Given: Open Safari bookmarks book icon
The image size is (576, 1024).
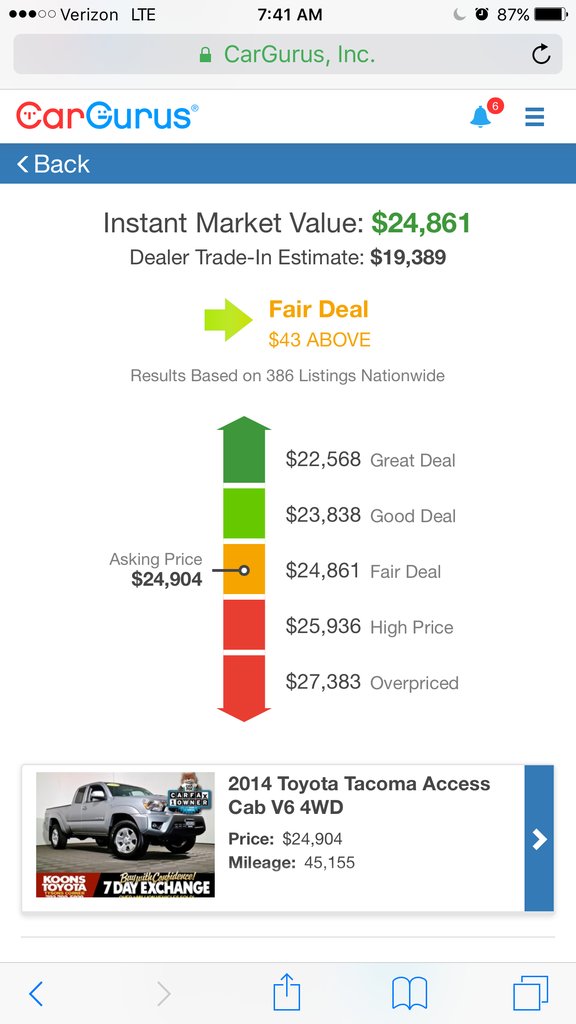Looking at the screenshot, I should click(409, 994).
